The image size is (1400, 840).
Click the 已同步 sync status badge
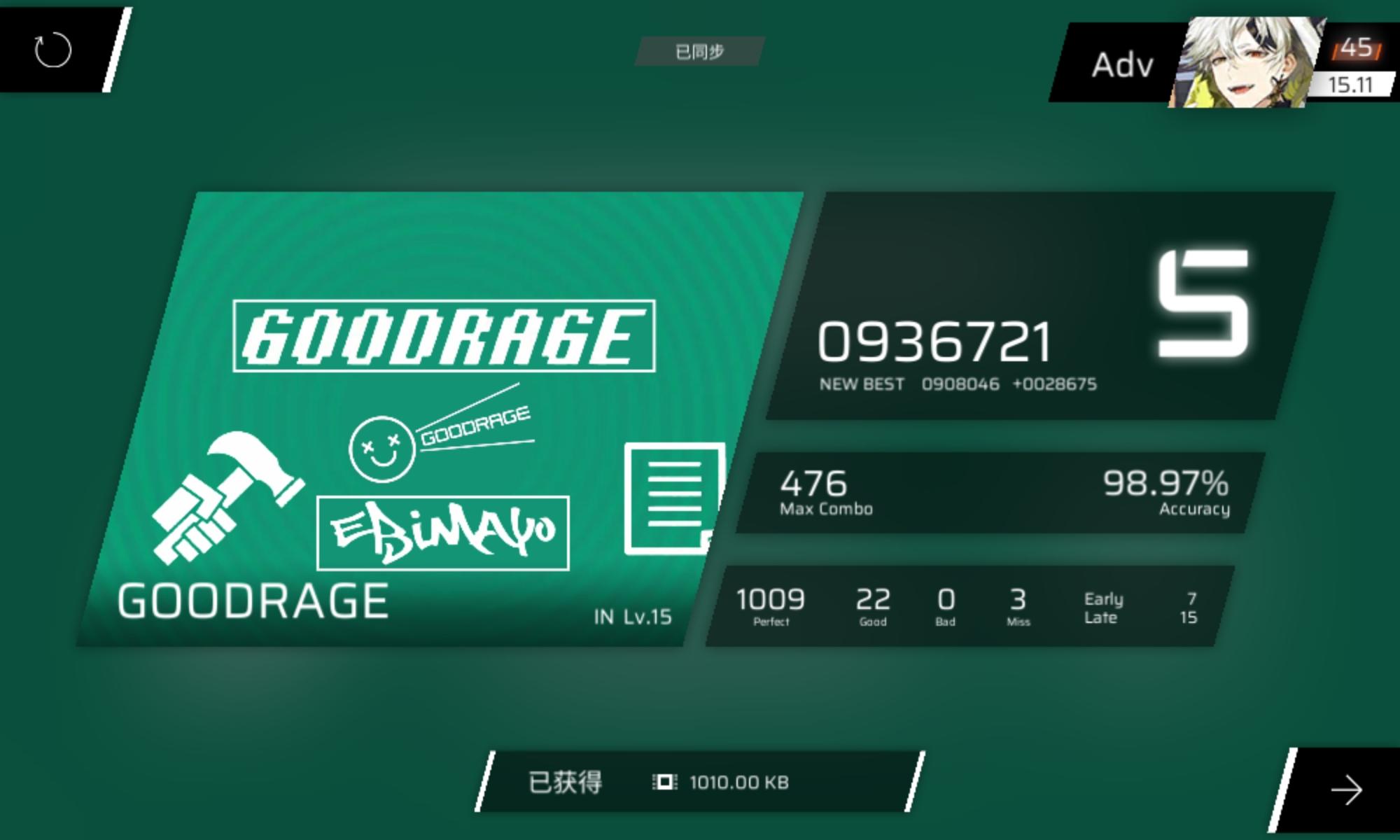point(699,52)
